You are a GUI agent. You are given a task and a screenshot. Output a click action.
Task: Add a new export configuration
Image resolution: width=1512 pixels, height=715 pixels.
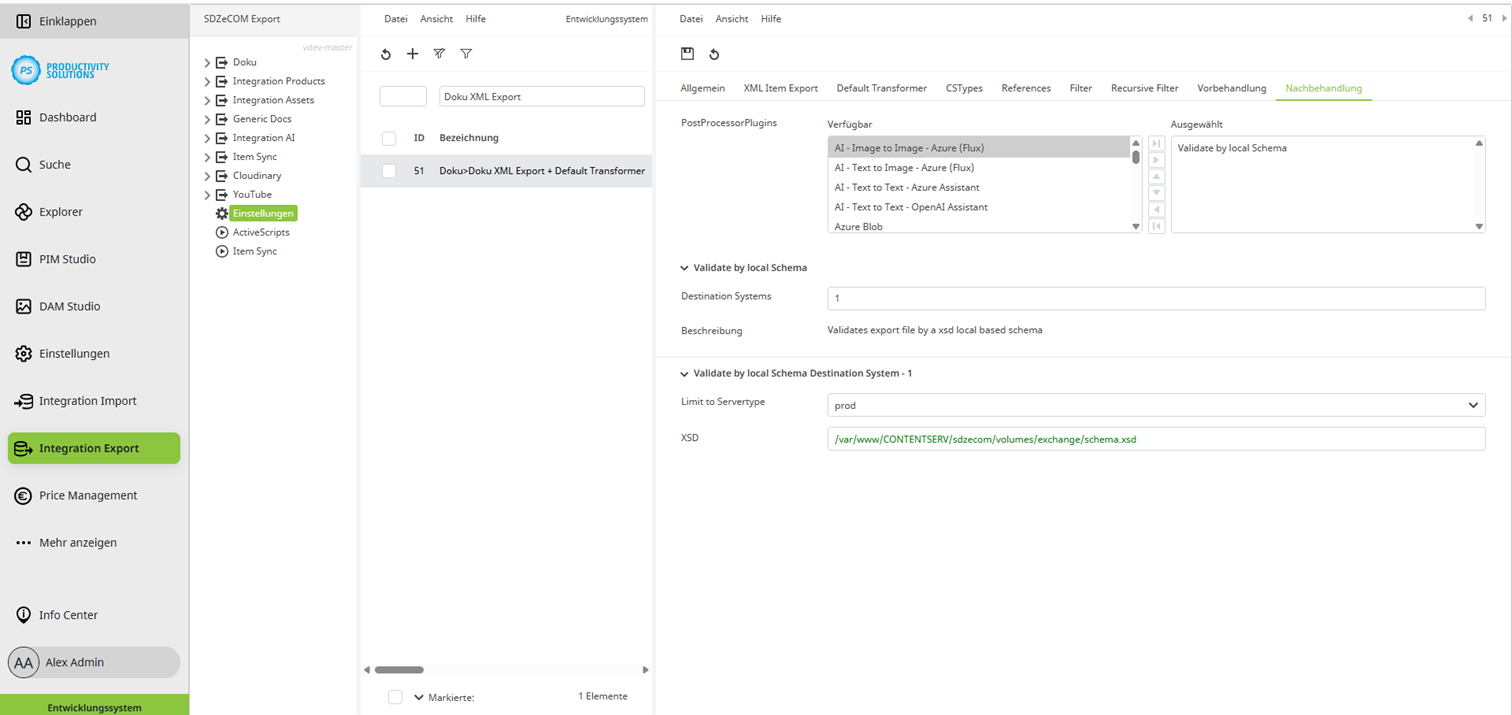coord(413,54)
